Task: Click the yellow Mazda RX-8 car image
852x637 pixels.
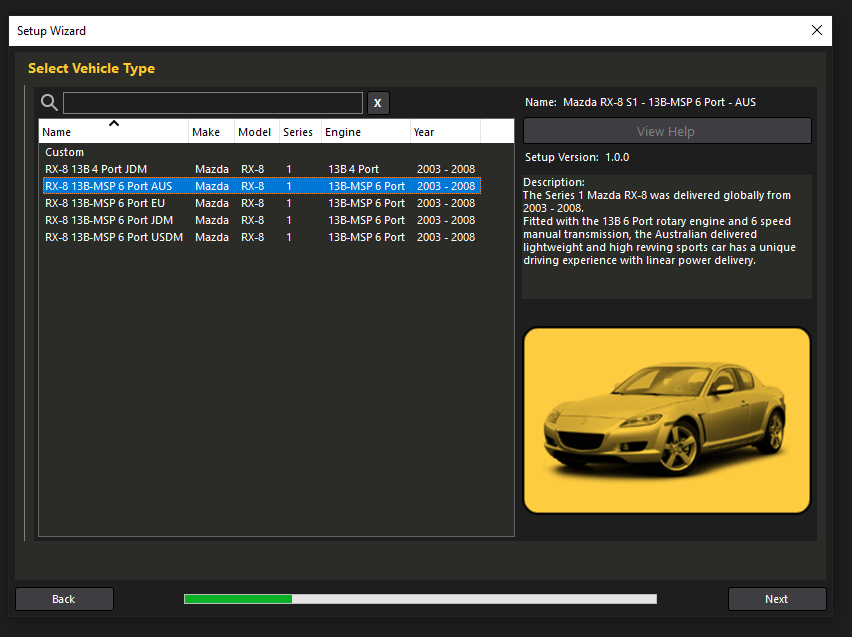Action: [667, 420]
